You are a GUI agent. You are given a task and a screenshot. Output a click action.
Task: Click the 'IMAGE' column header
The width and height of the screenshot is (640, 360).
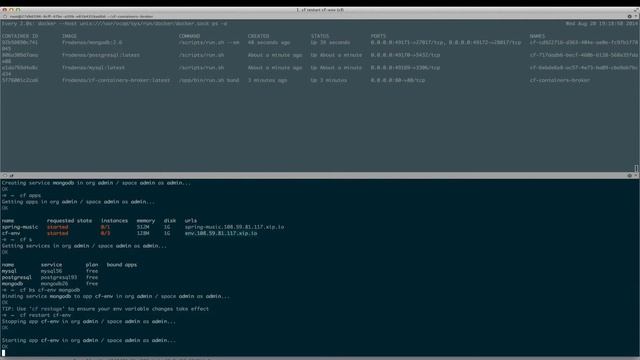pyautogui.click(x=69, y=36)
